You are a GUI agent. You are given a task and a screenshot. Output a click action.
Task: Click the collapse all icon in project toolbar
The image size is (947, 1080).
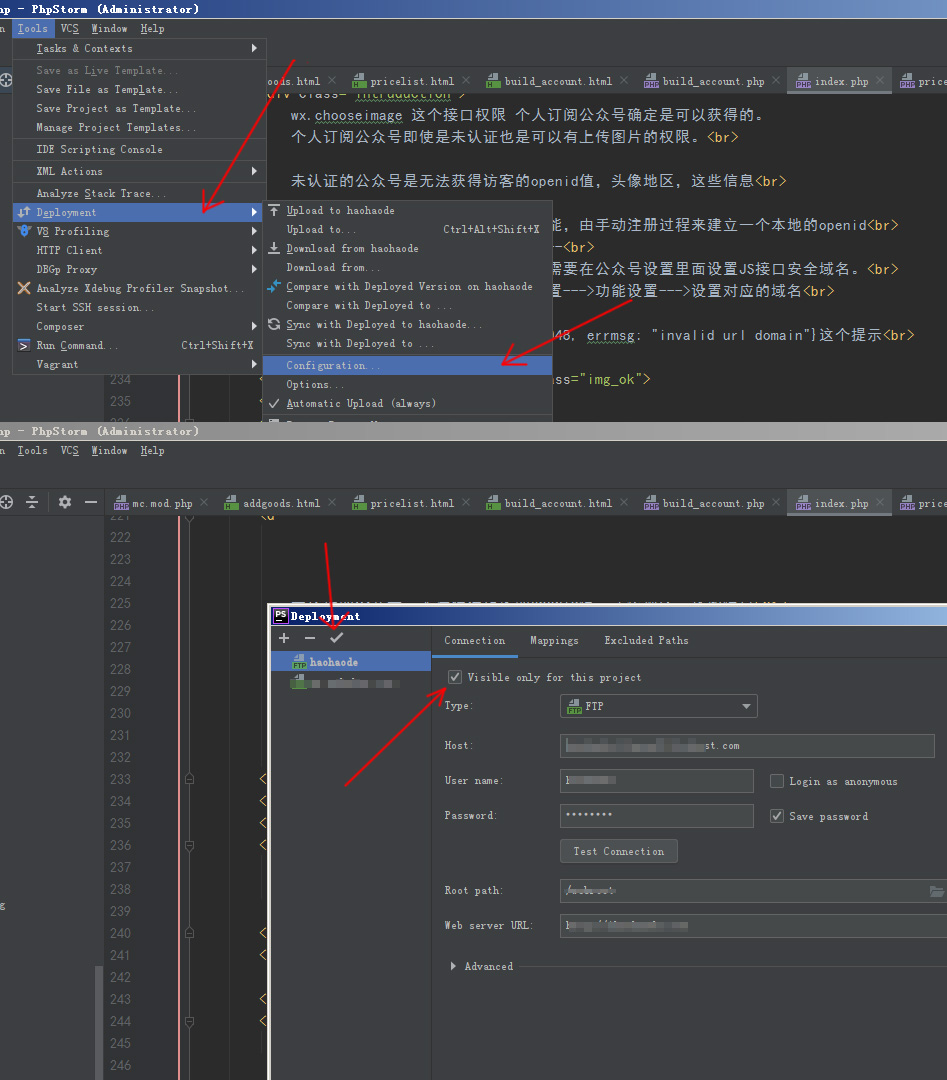point(32,502)
